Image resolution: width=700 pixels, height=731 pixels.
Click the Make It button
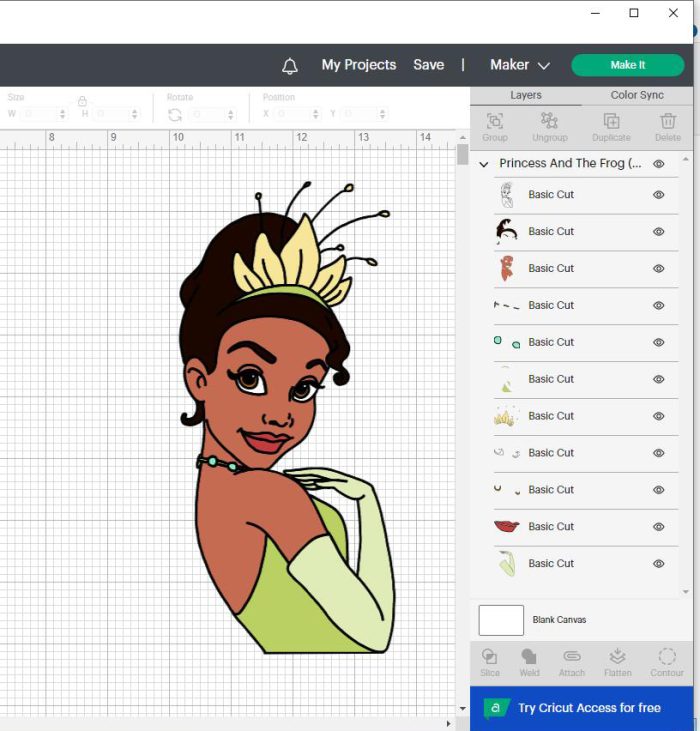point(628,65)
